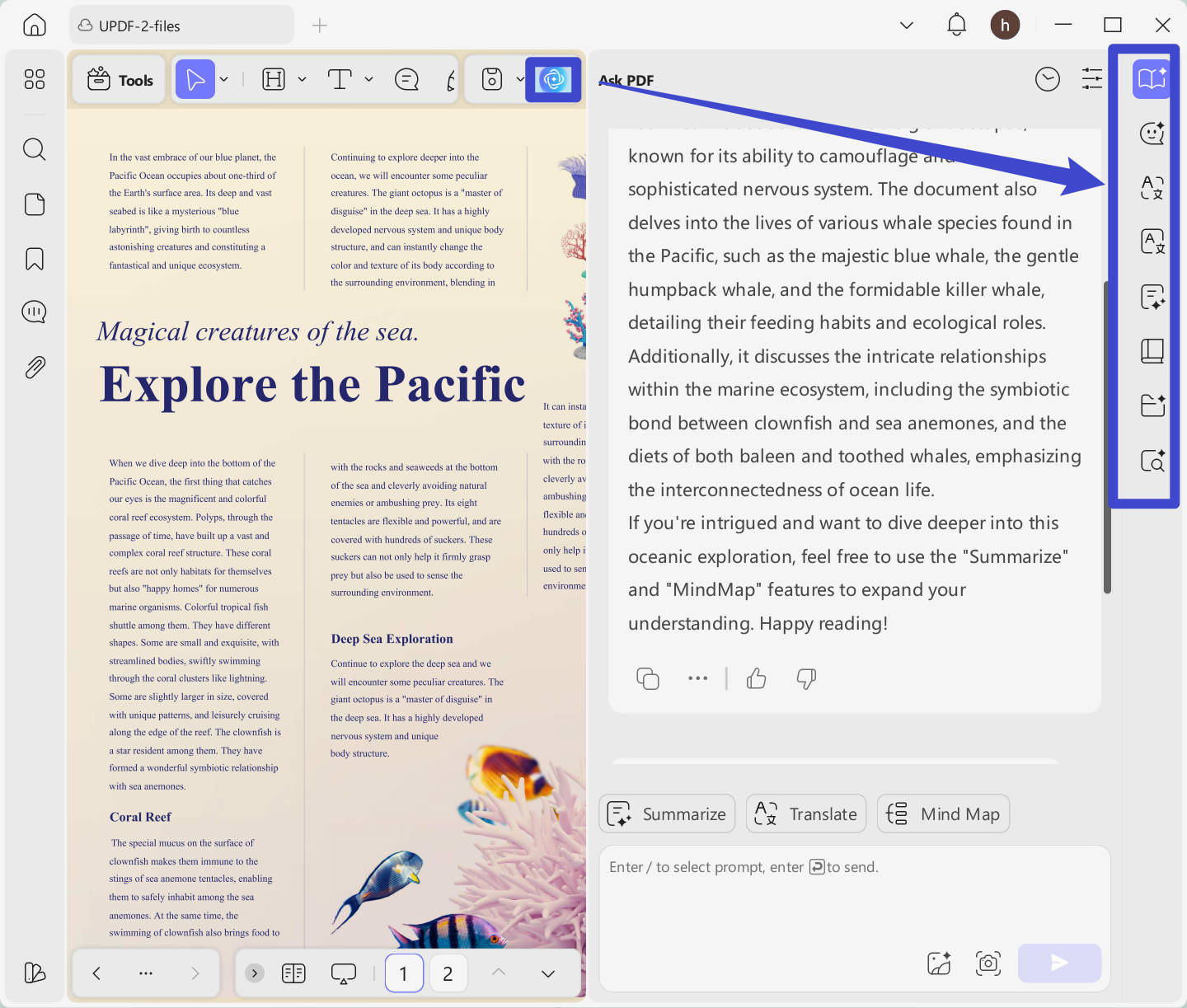Copy the AI response text
Screen dimensions: 1187x1008
(x=648, y=678)
